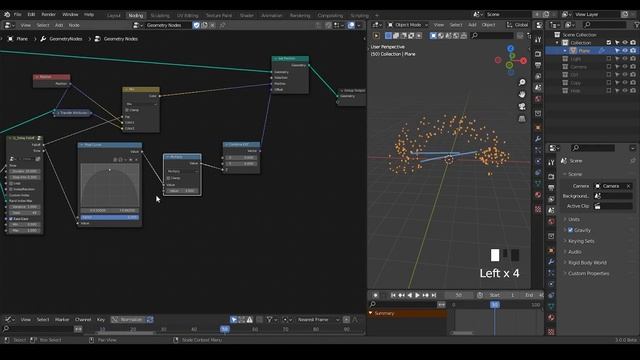Expand the Keying Sets panel
The width and height of the screenshot is (640, 360).
tap(580, 241)
